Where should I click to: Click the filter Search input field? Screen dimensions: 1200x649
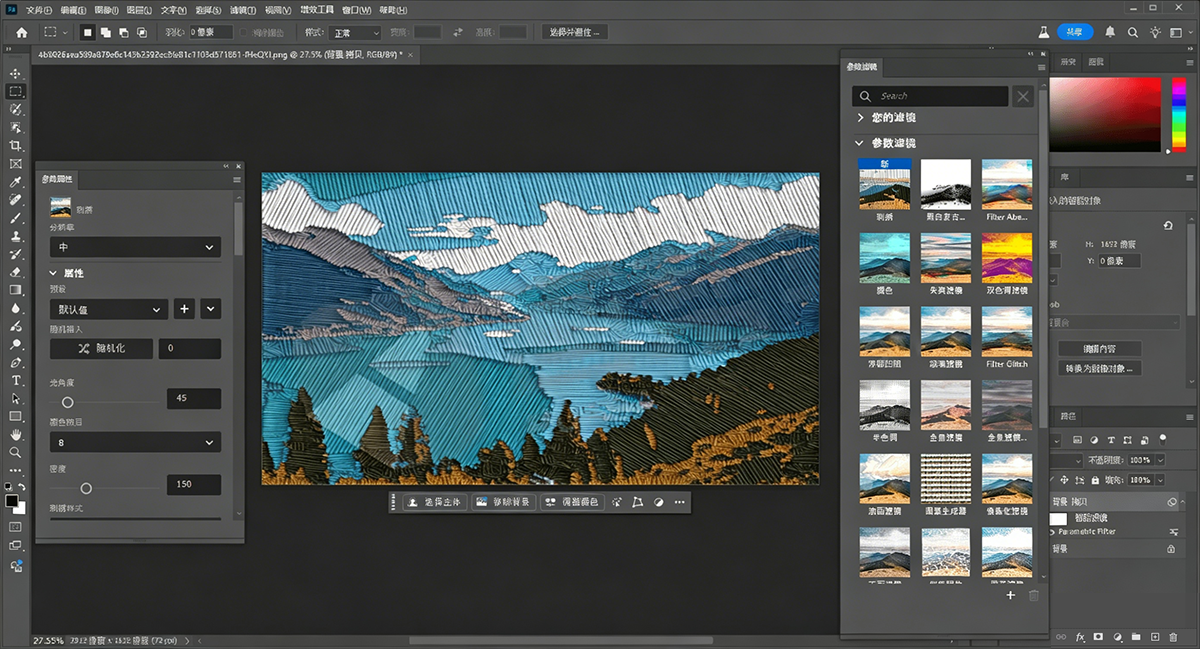930,96
